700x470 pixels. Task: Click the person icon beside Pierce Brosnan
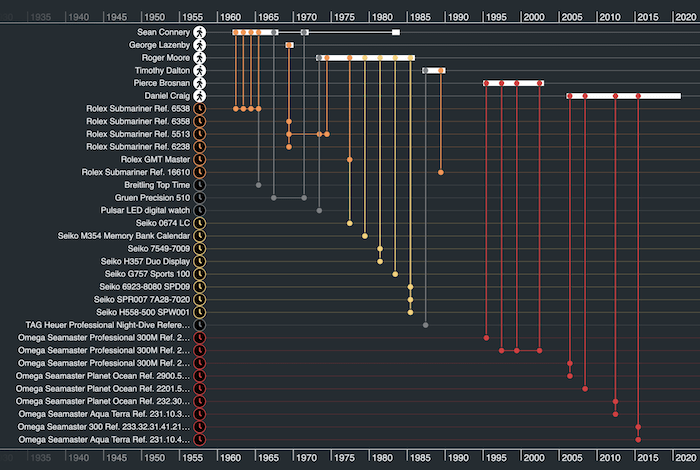coord(200,83)
